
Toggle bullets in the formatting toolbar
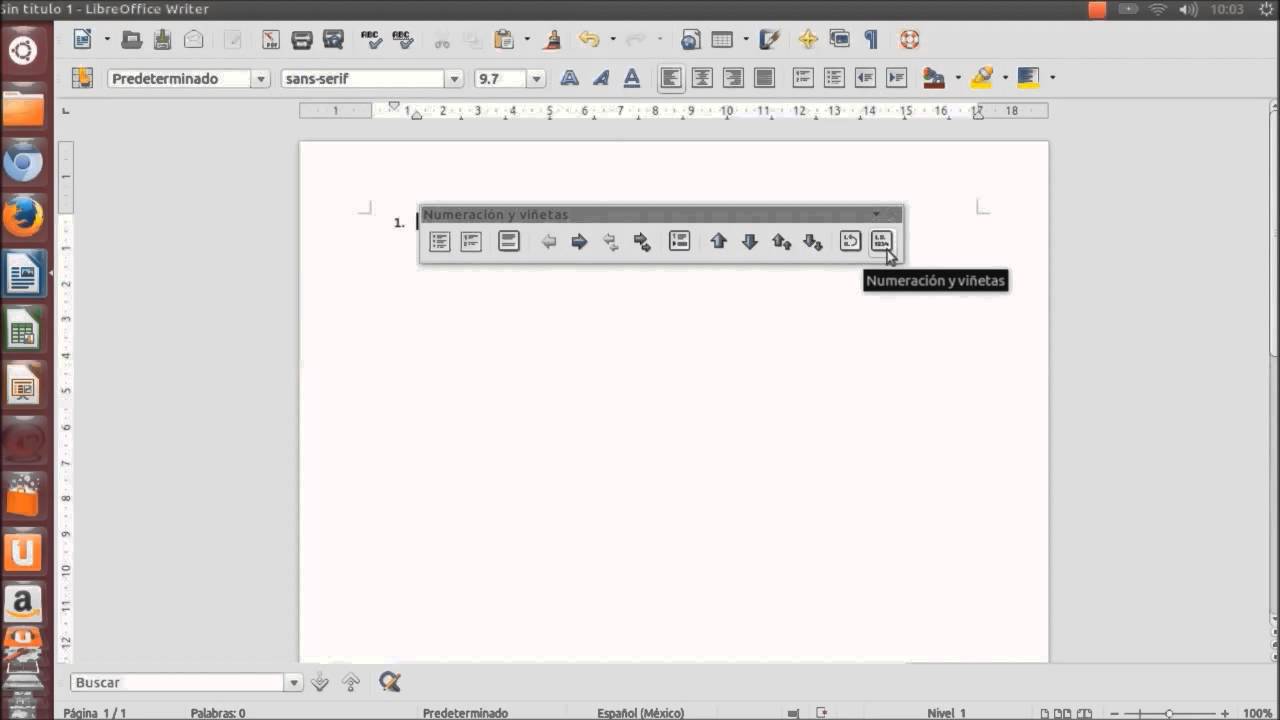(834, 78)
